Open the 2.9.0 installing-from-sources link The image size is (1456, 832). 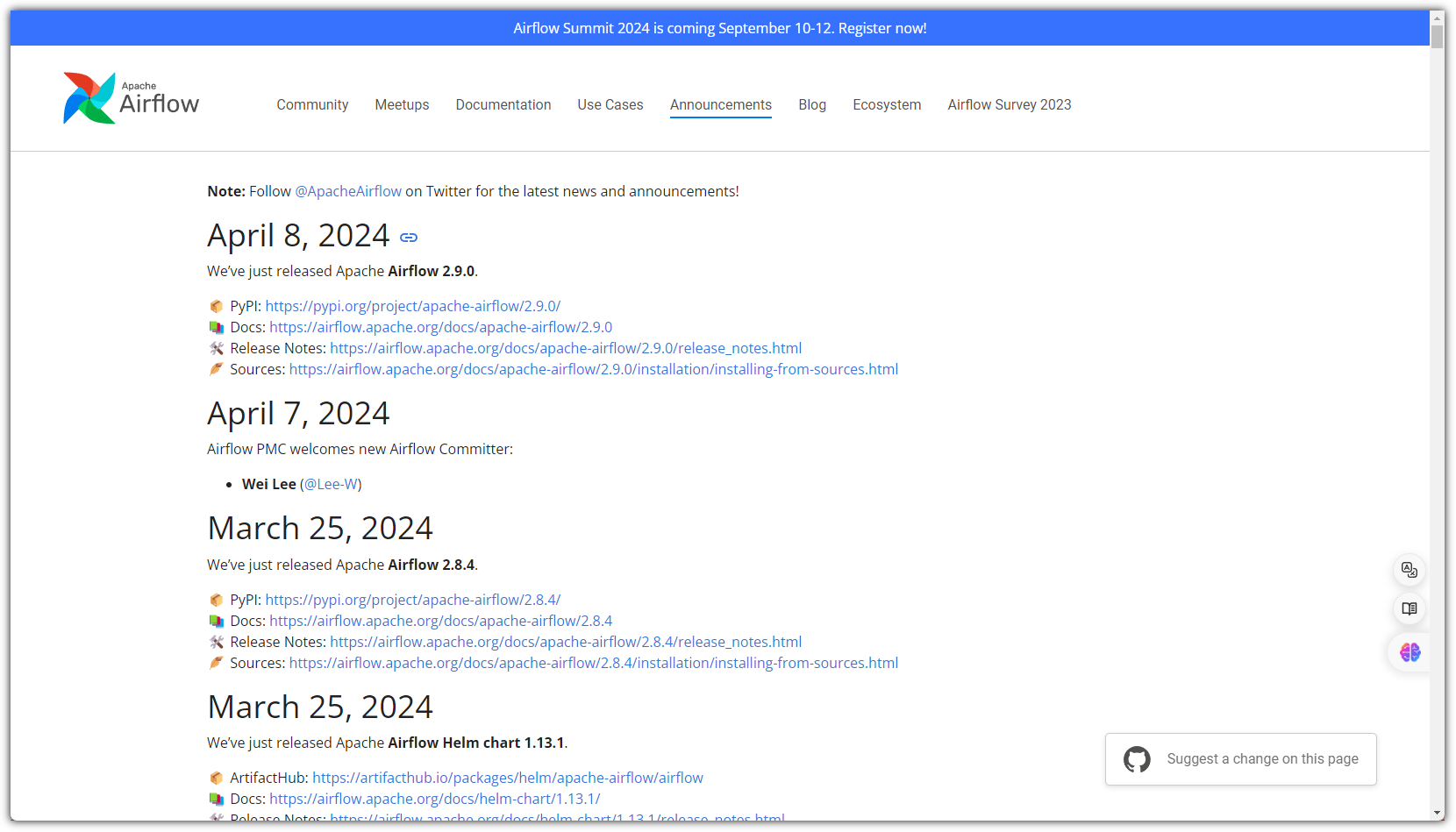coord(594,369)
